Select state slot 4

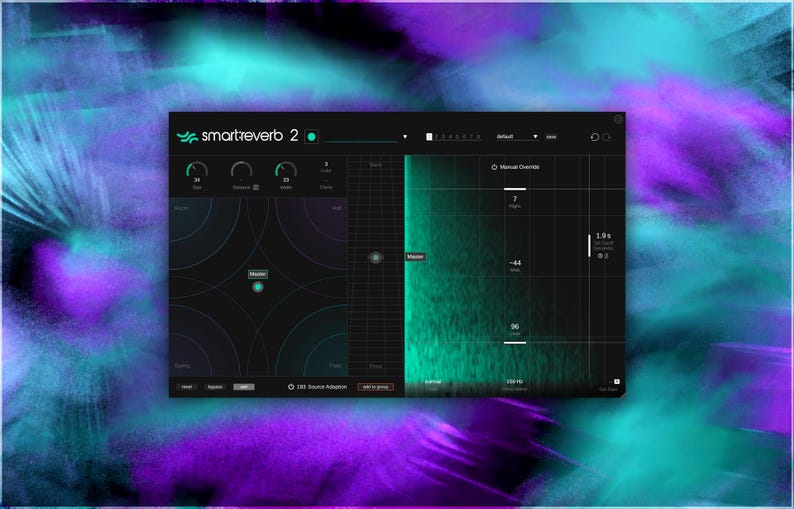(x=450, y=137)
